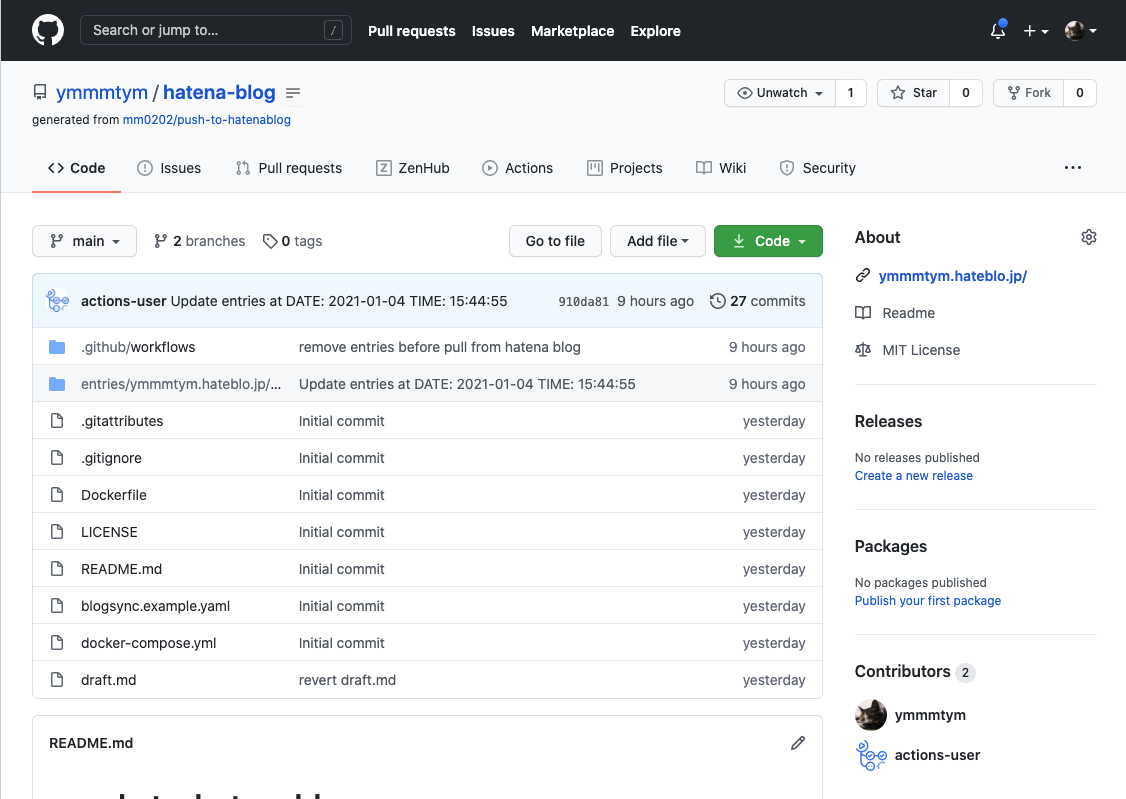Fork the repository

point(1028,93)
